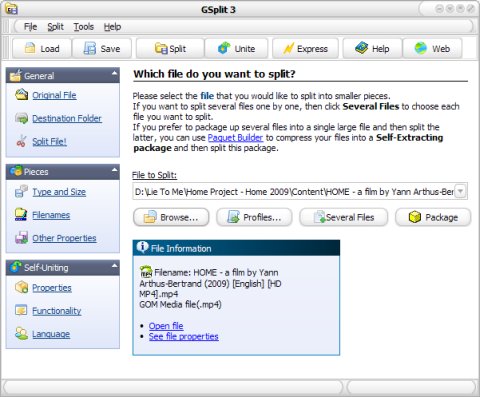This screenshot has width=480, height=397.
Task: Click the GSplit app icon in title bar
Action: tap(12, 9)
